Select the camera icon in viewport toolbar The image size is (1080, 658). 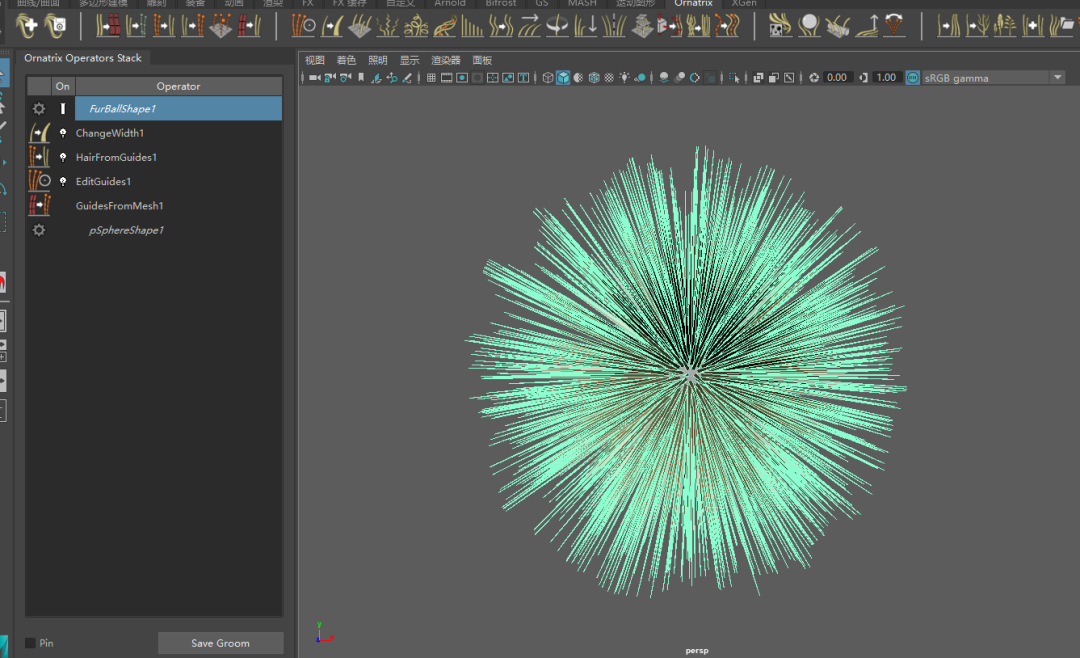(314, 78)
